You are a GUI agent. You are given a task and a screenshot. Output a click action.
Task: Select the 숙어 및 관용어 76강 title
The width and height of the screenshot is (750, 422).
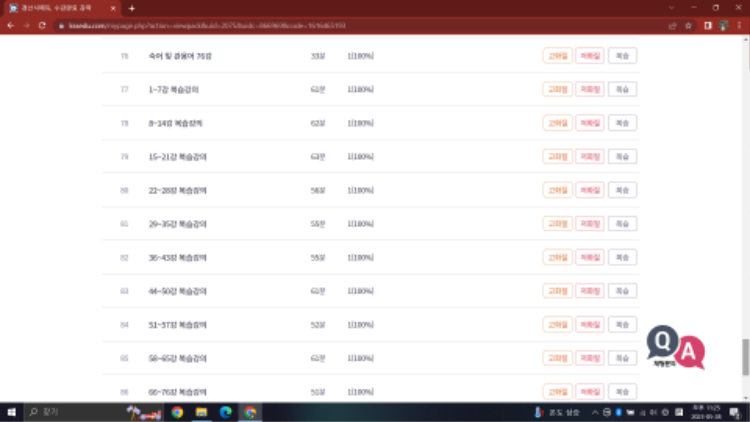click(180, 56)
